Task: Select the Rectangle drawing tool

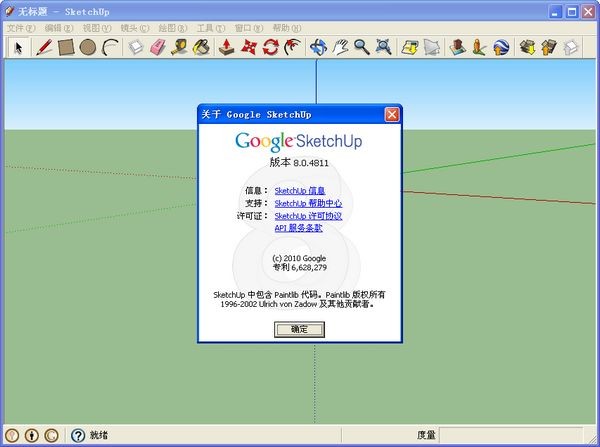Action: point(66,47)
